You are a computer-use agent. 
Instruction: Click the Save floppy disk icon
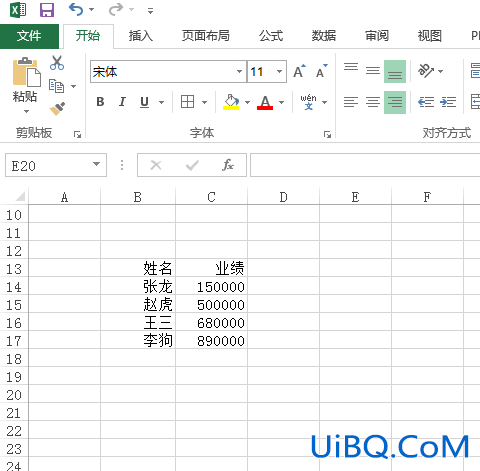pyautogui.click(x=47, y=10)
